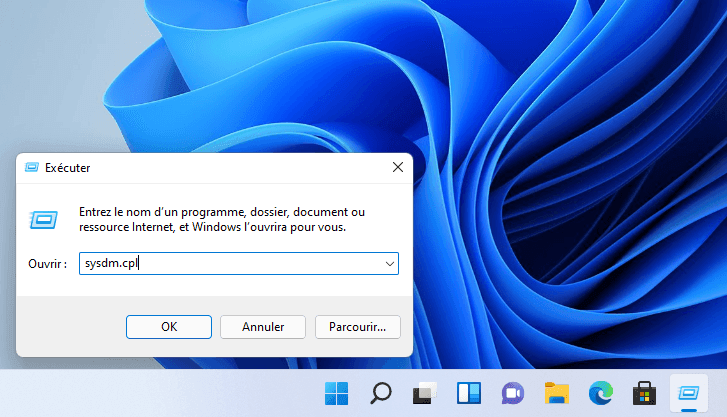
Task: Launch Microsoft Edge from taskbar
Action: 601,393
